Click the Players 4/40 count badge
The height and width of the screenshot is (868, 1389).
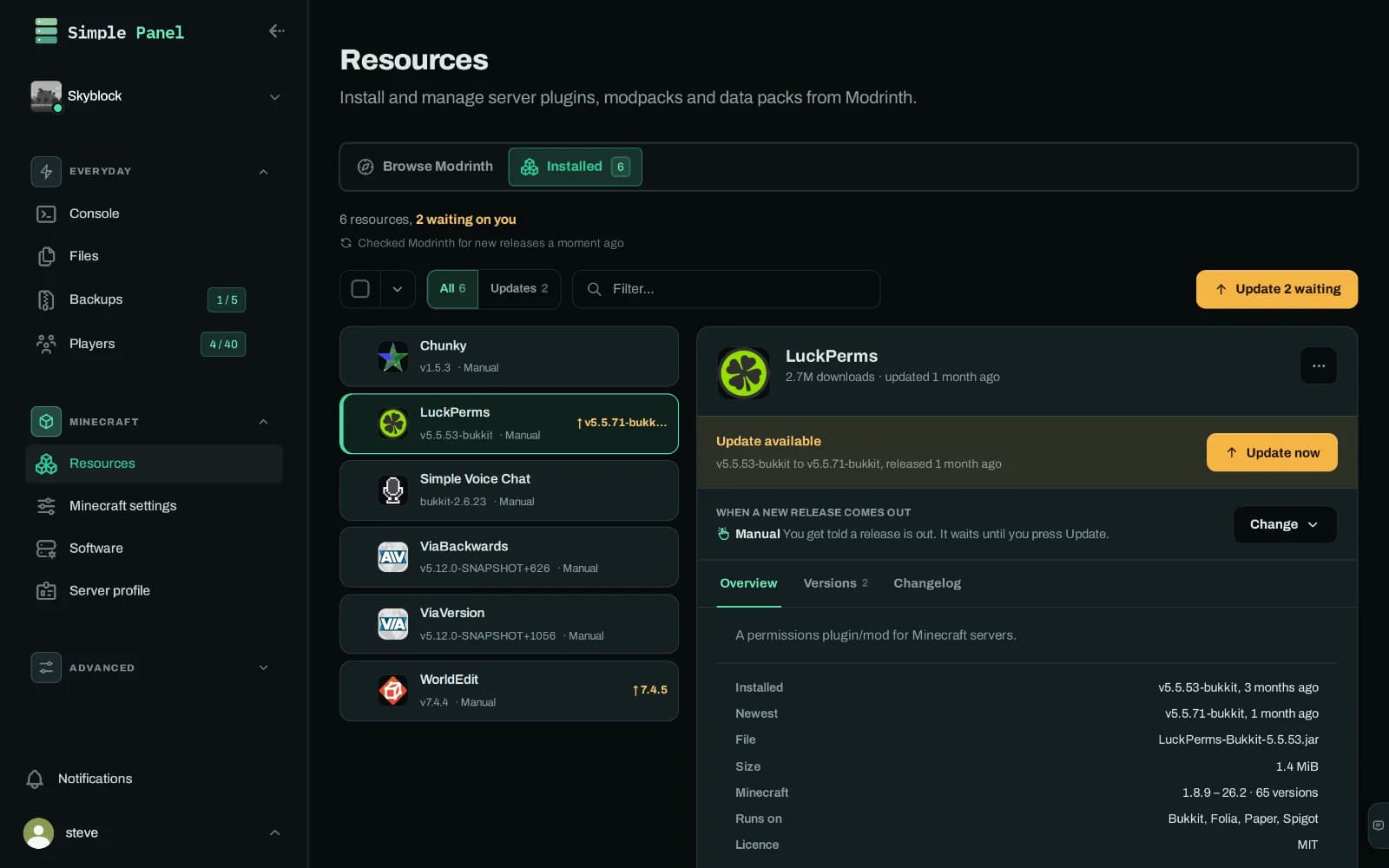(223, 344)
